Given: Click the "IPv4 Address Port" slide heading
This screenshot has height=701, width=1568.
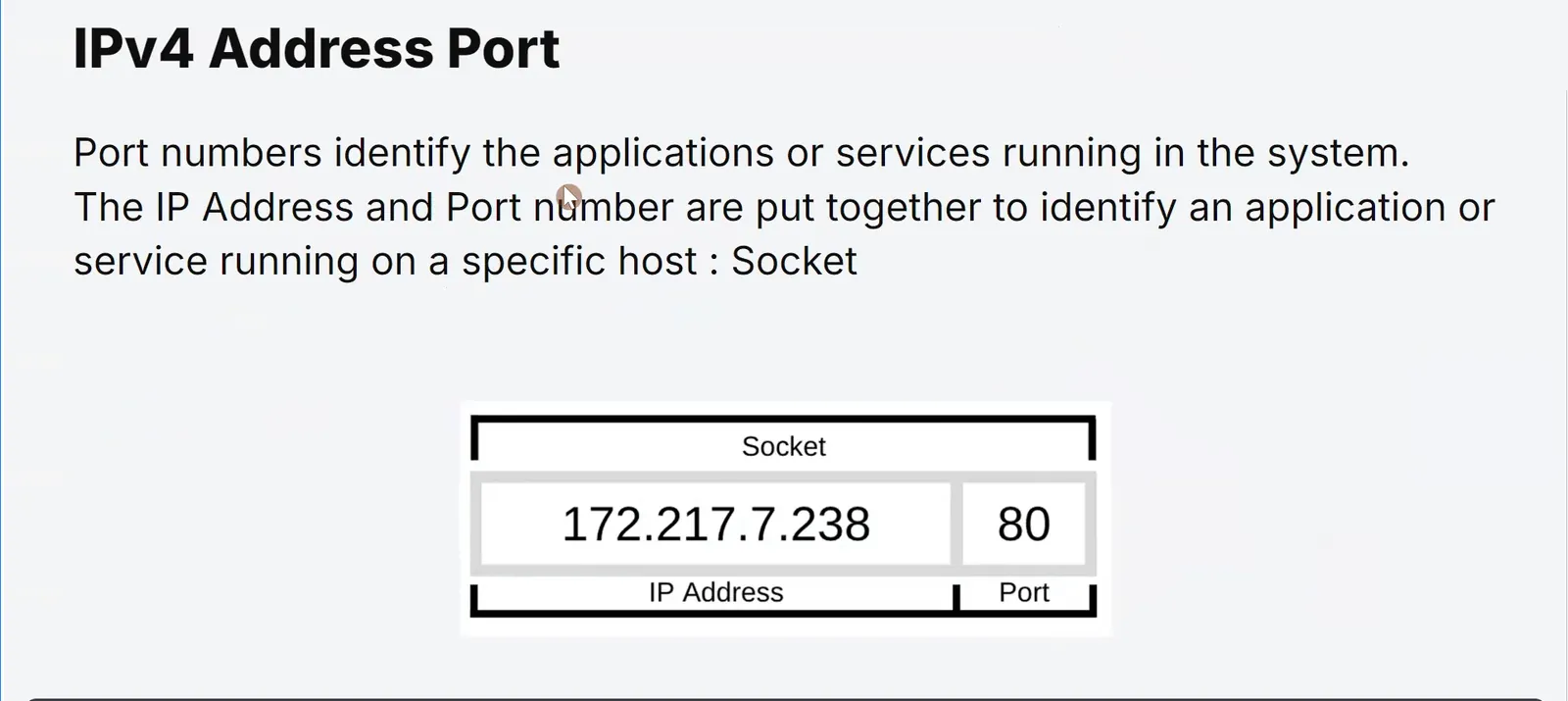Looking at the screenshot, I should (317, 48).
